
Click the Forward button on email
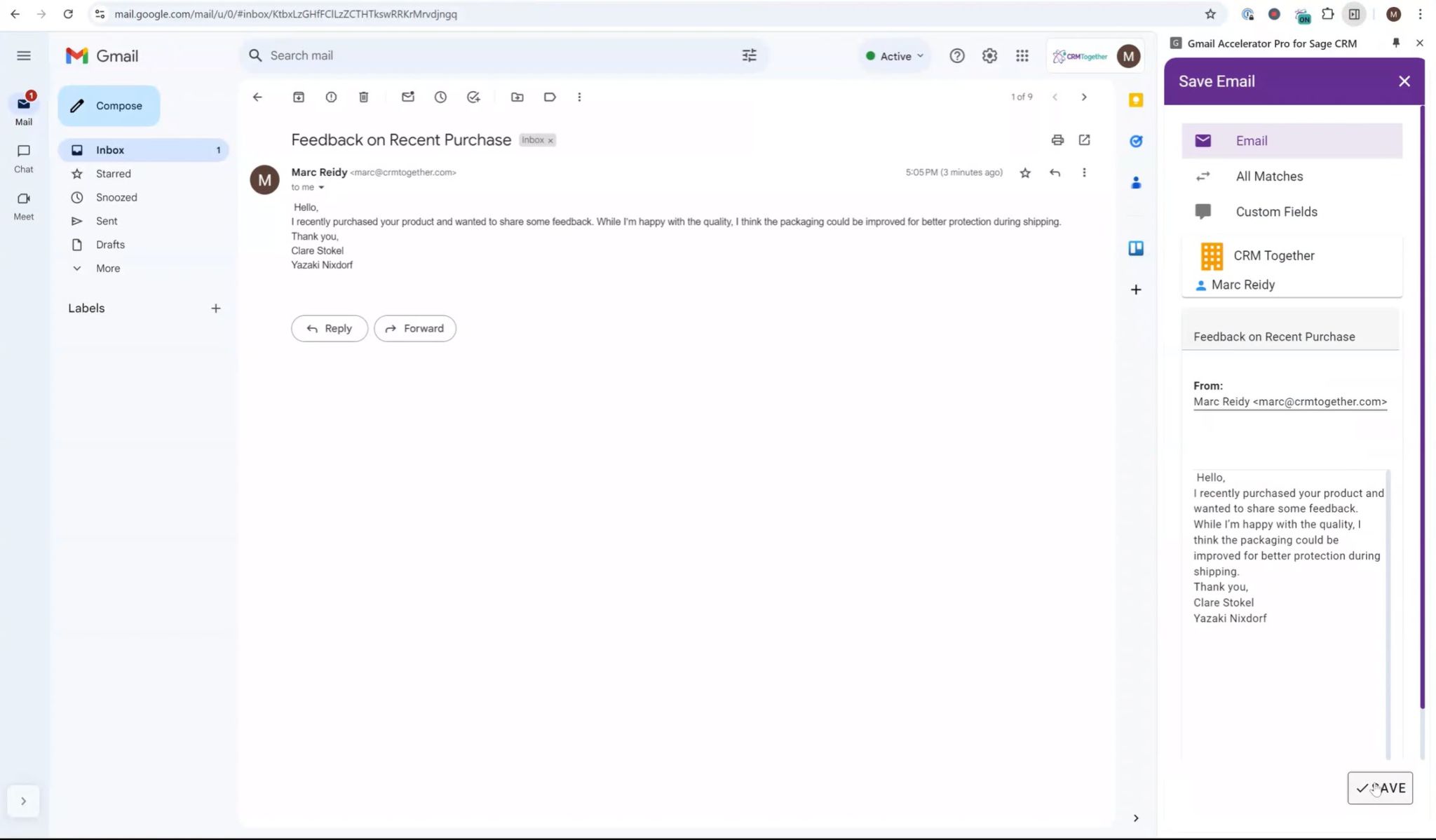pyautogui.click(x=414, y=328)
